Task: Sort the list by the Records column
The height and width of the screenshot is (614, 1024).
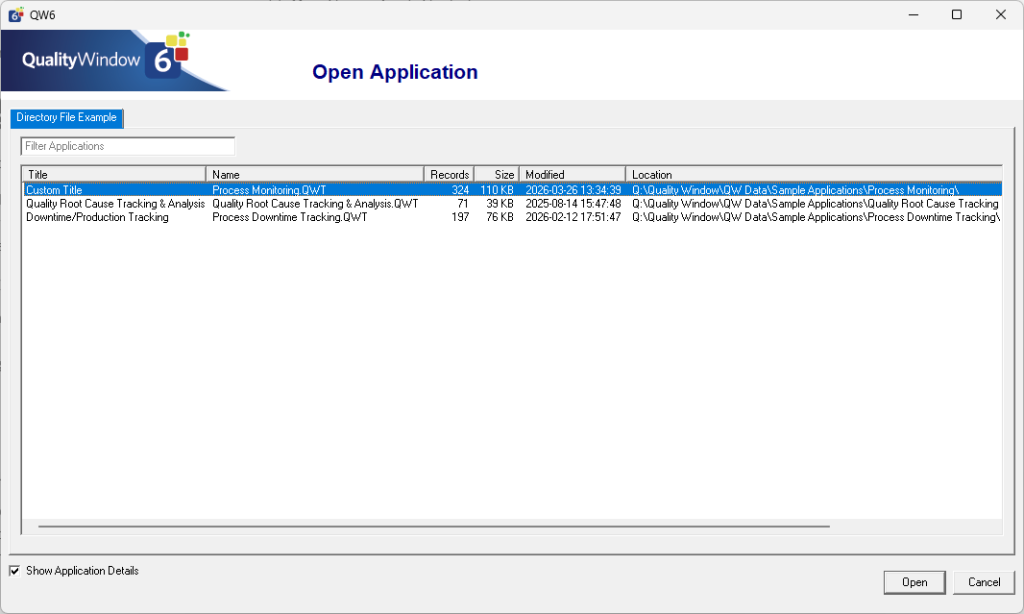Action: coord(449,174)
